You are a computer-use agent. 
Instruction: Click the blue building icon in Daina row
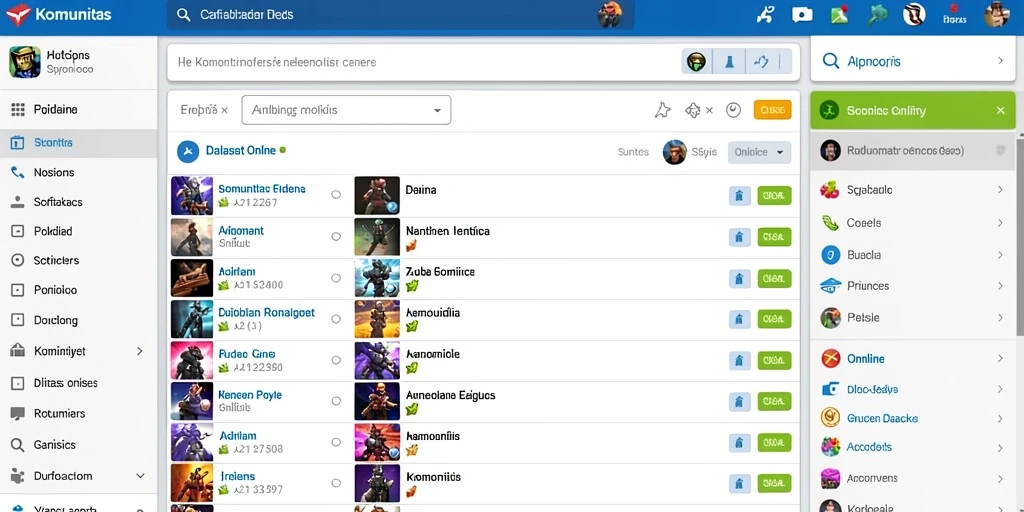pyautogui.click(x=739, y=195)
